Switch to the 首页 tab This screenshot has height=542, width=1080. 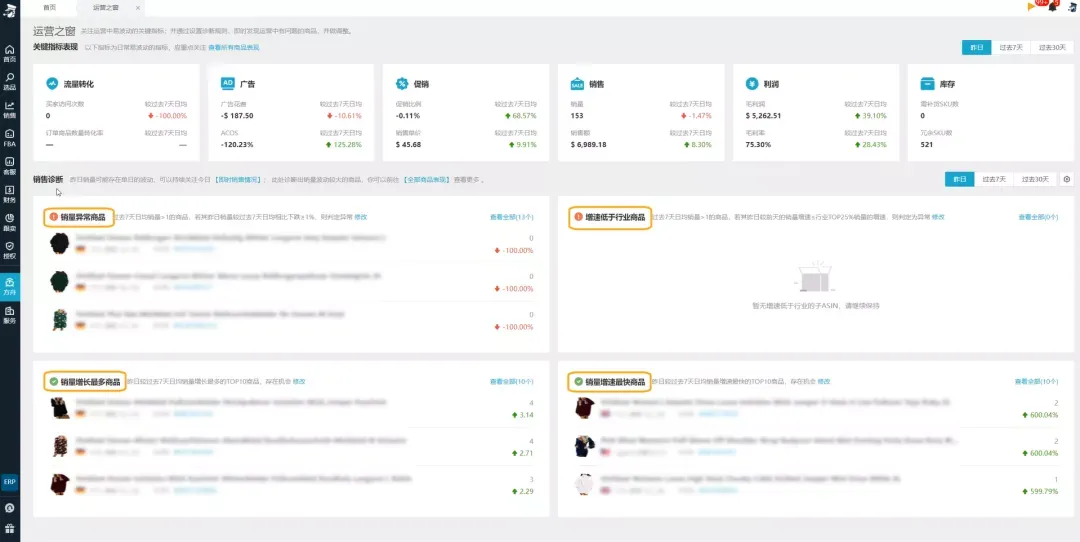point(50,8)
